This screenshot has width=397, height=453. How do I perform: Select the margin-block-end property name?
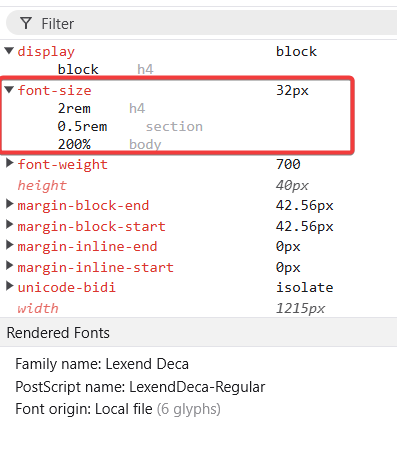point(83,205)
